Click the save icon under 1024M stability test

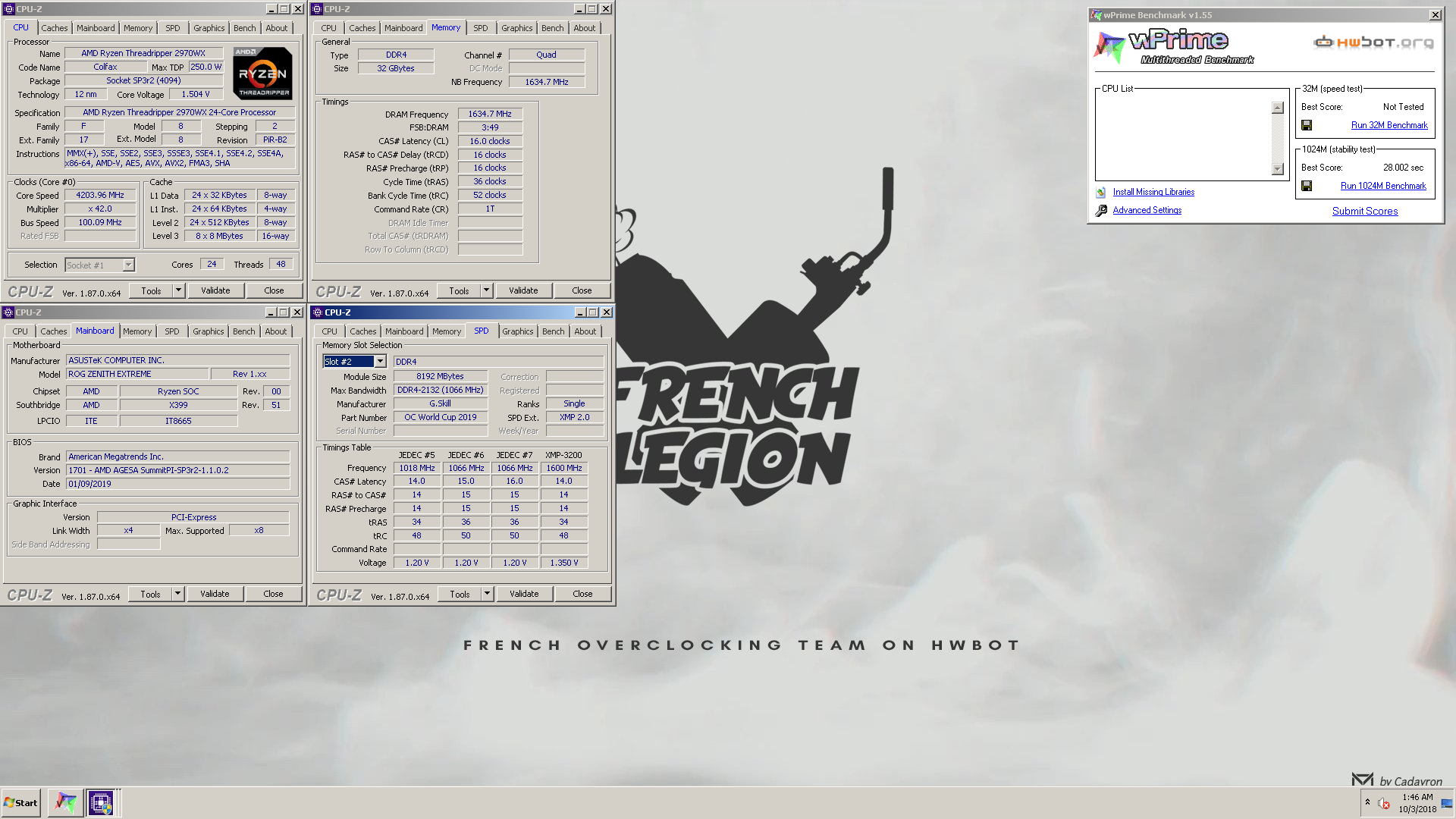1307,186
